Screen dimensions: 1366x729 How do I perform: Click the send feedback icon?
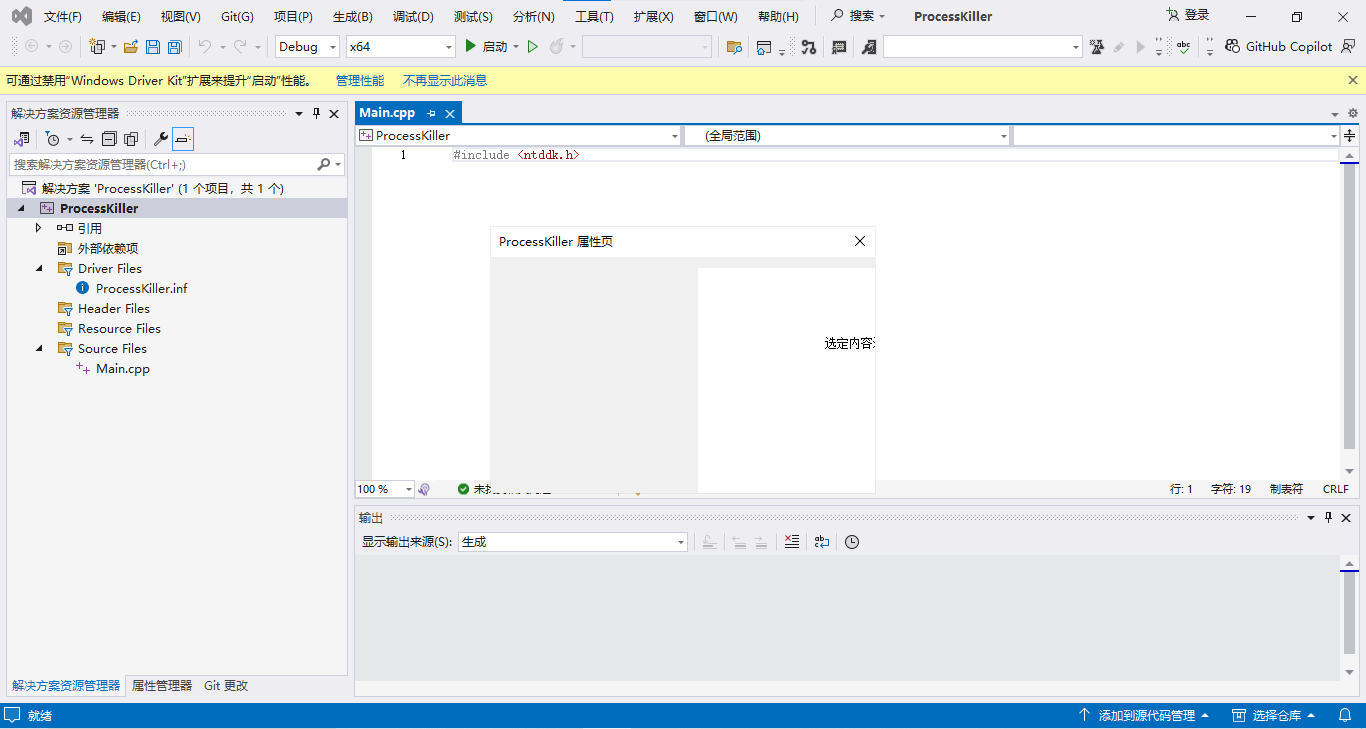1348,46
